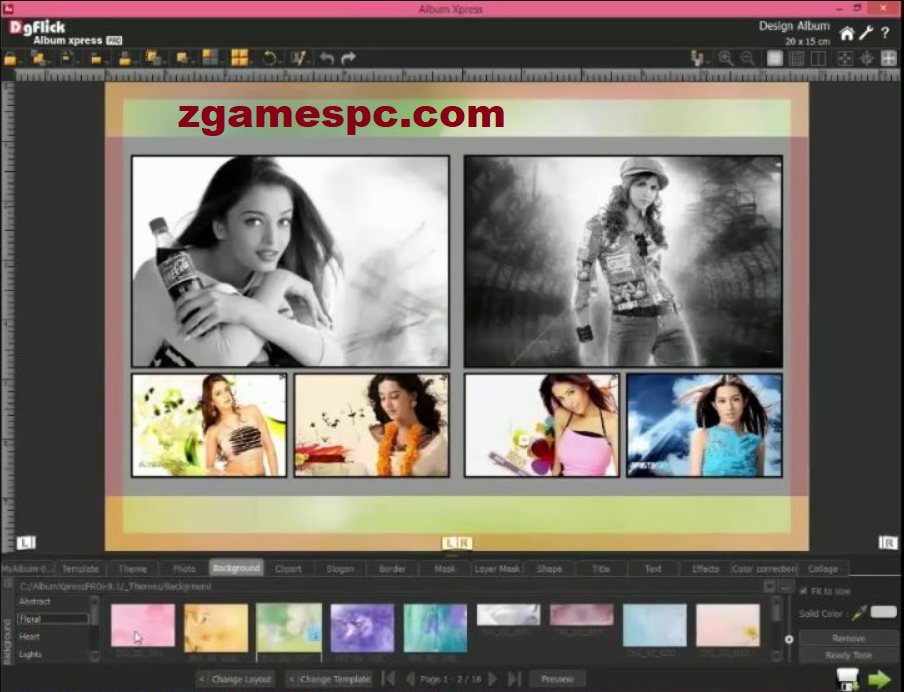Open the Effects tab

click(x=706, y=569)
